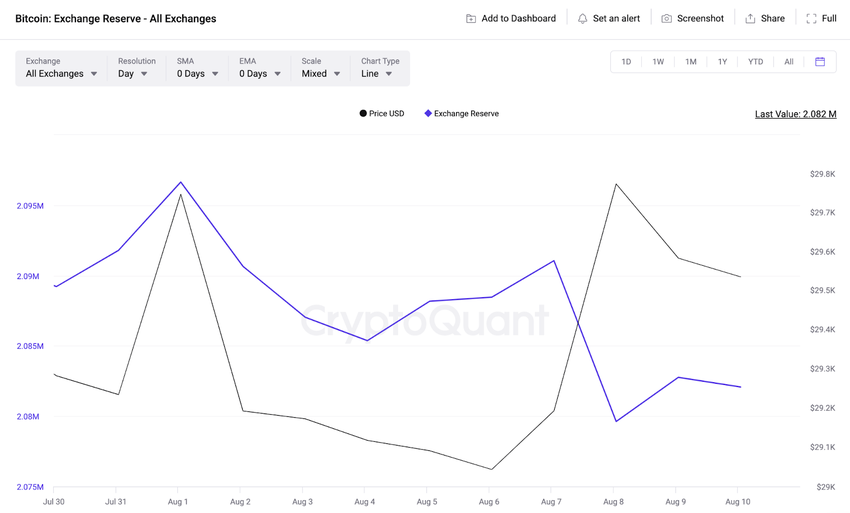Open the Resolution Day dropdown

point(136,68)
